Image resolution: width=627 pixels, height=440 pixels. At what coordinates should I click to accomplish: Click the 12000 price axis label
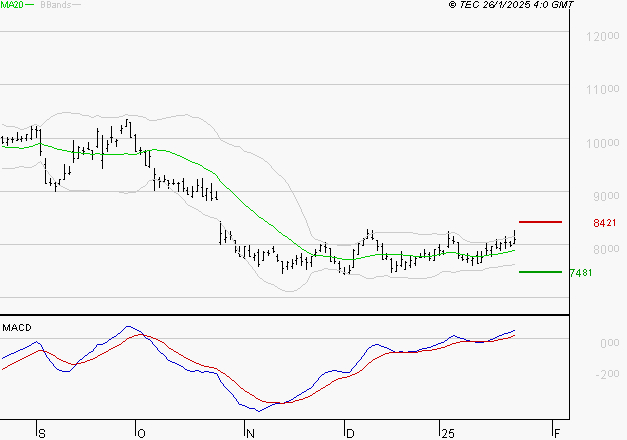point(603,36)
